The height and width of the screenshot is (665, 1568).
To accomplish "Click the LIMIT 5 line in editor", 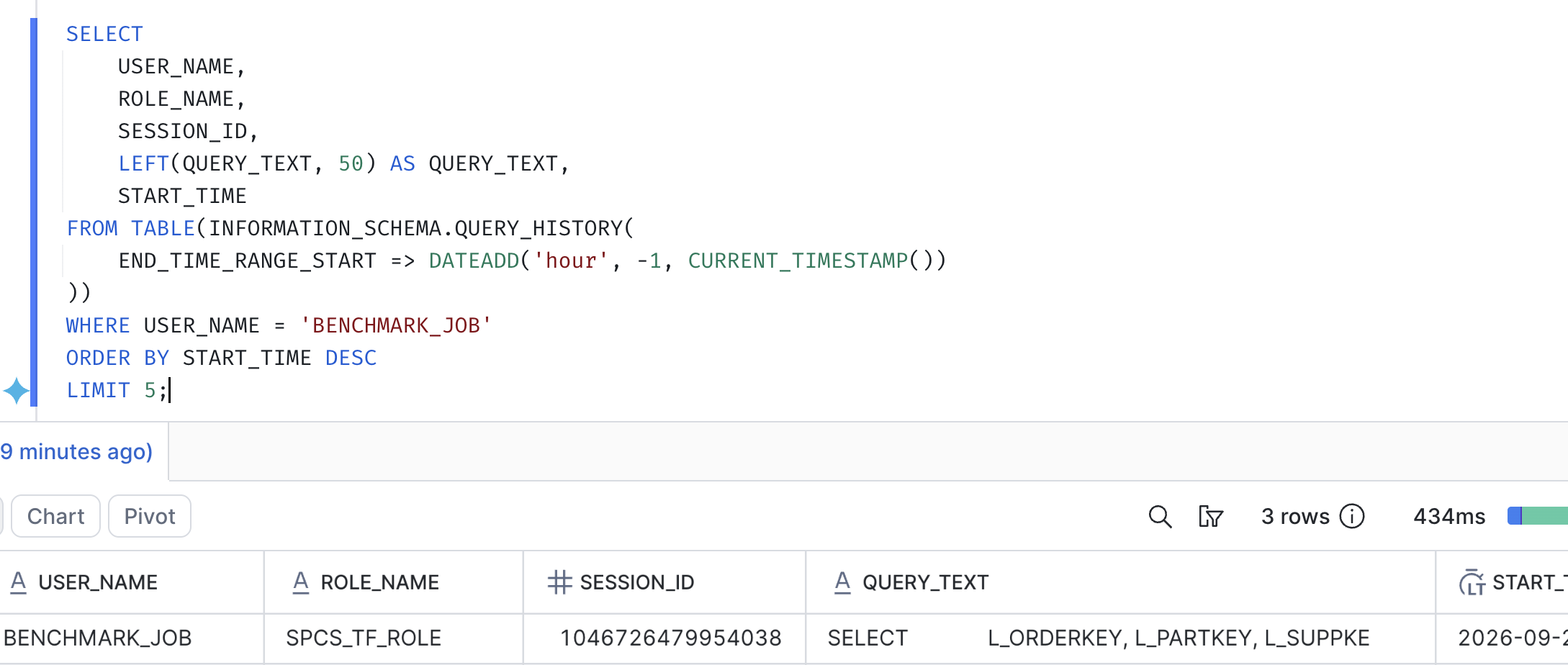I will tap(118, 390).
